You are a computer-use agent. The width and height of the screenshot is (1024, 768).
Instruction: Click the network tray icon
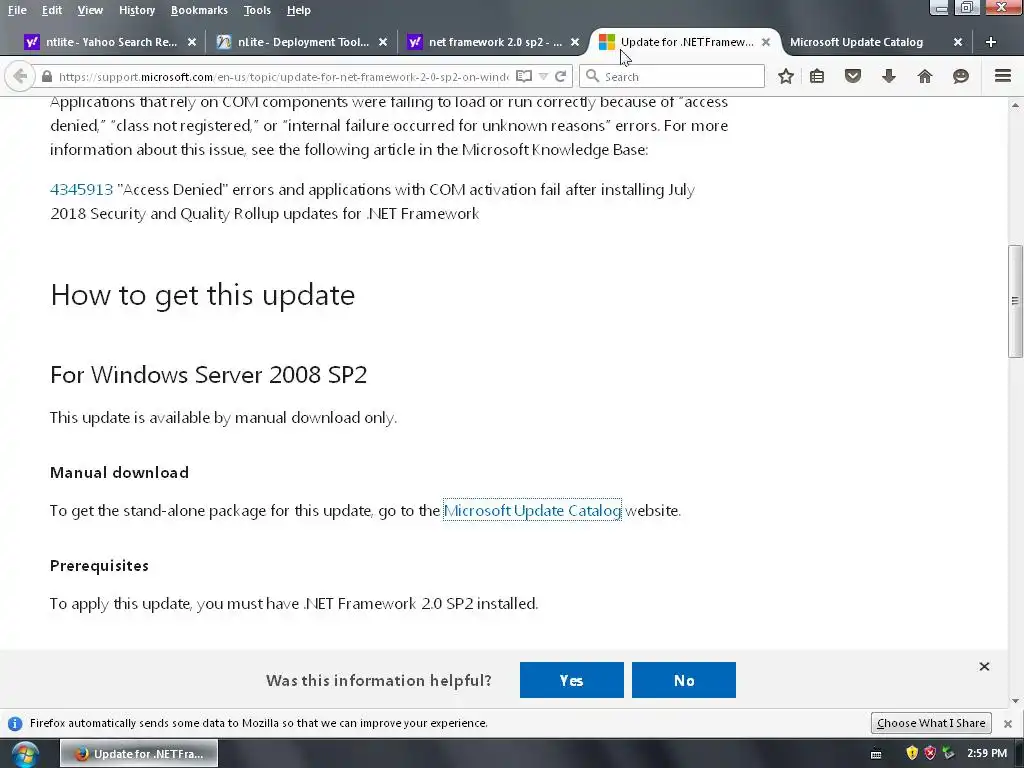coord(948,754)
